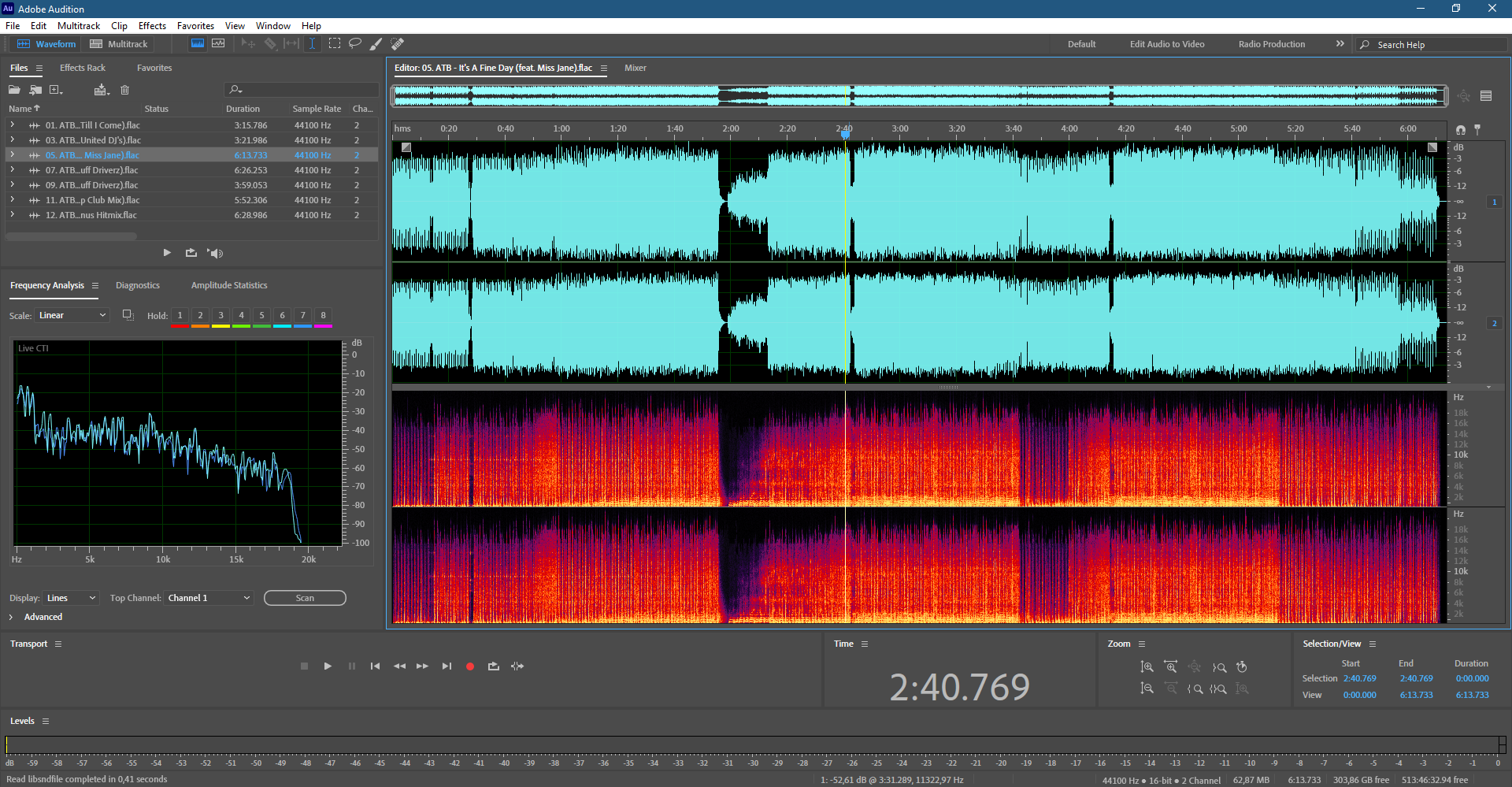The image size is (1512, 787).
Task: Click the Search Help field
Action: coord(1432,45)
